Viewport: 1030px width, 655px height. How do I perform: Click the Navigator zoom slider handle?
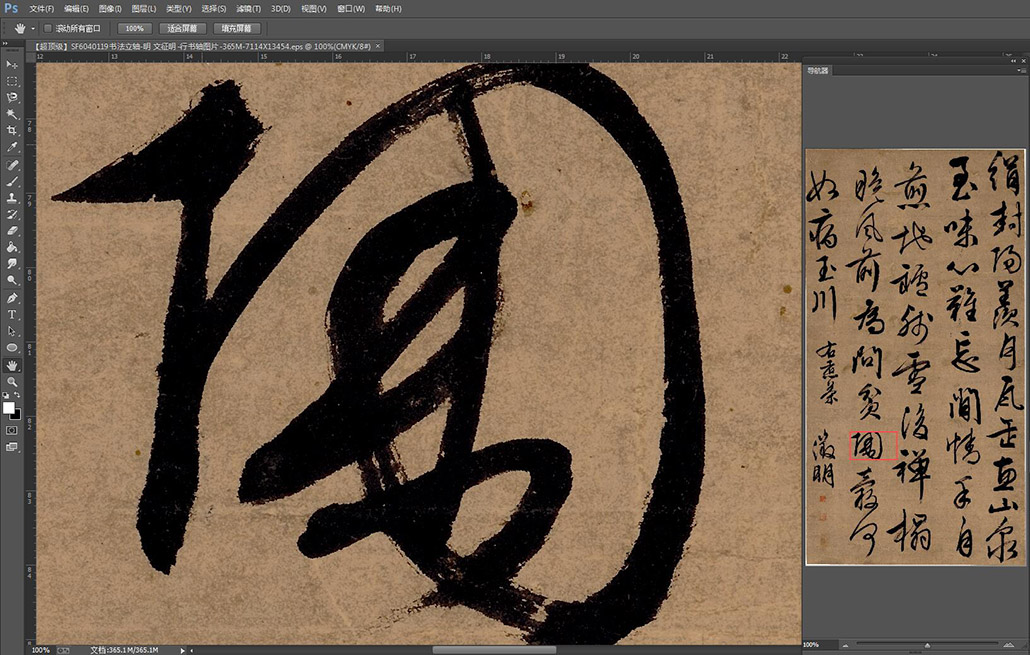click(927, 645)
